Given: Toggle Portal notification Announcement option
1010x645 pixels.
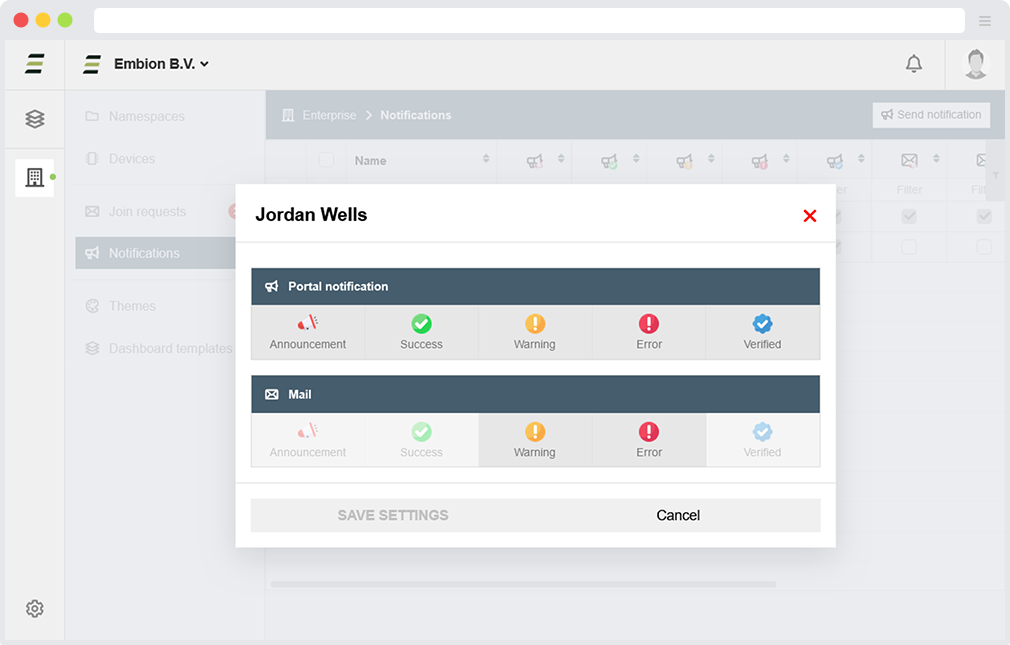Looking at the screenshot, I should point(308,333).
